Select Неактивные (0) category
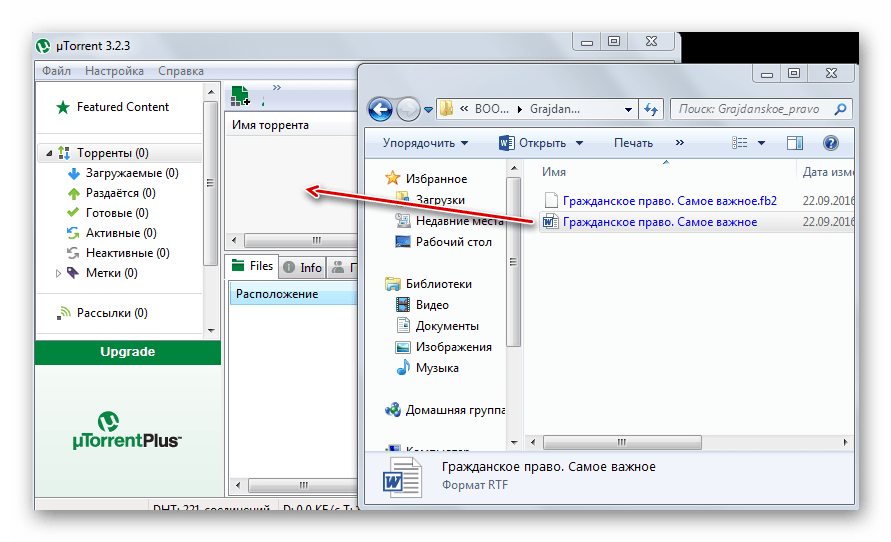Image resolution: width=891 pixels, height=542 pixels. pyautogui.click(x=118, y=252)
